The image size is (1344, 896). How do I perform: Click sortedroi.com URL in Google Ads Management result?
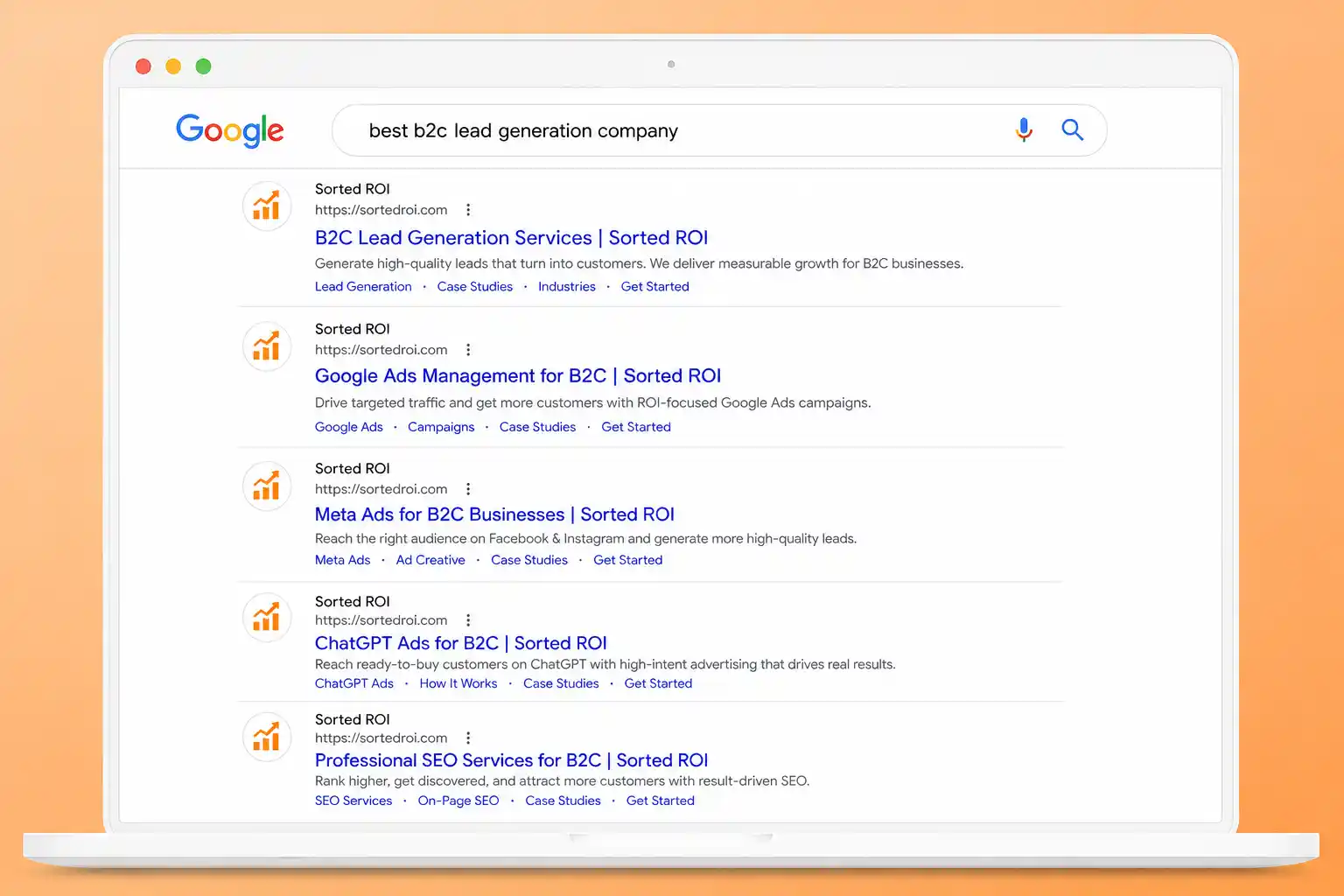(x=381, y=350)
